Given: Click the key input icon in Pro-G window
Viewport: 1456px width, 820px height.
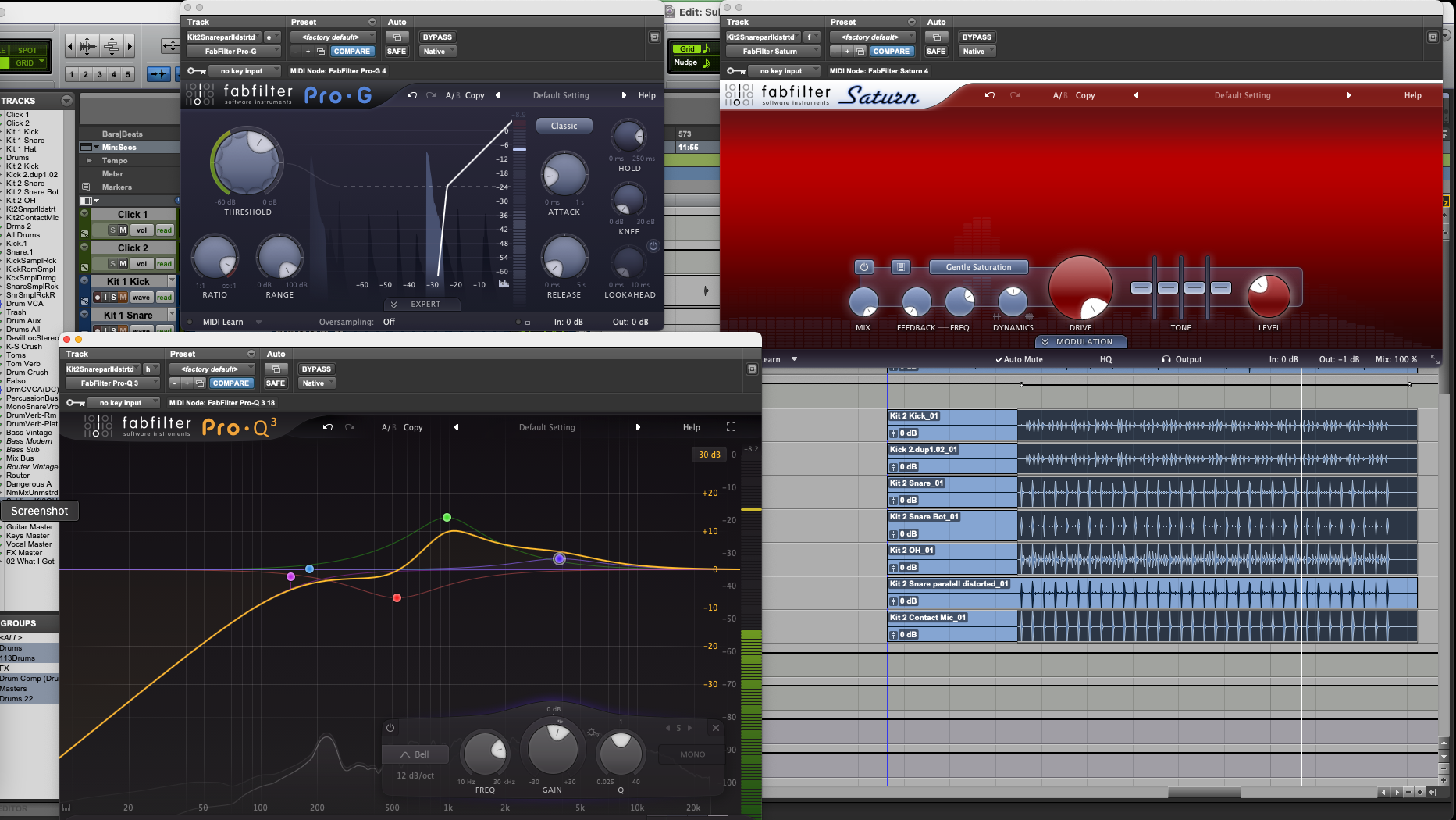Looking at the screenshot, I should point(196,71).
